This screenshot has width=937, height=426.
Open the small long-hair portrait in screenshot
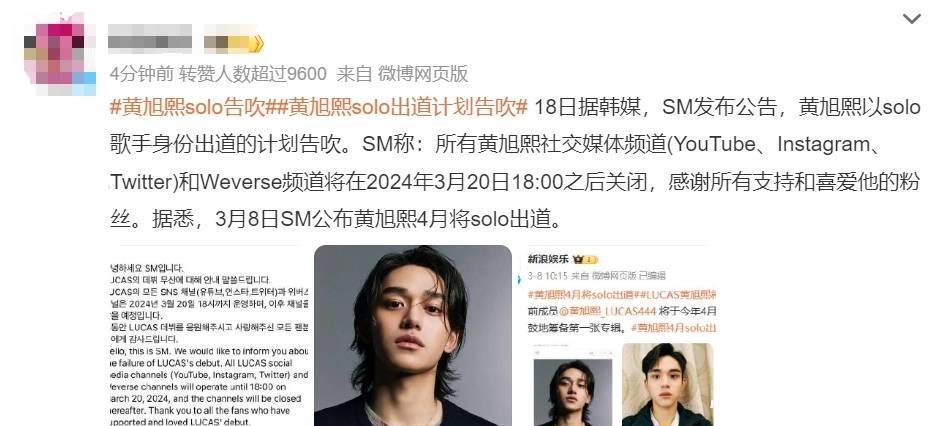click(573, 388)
